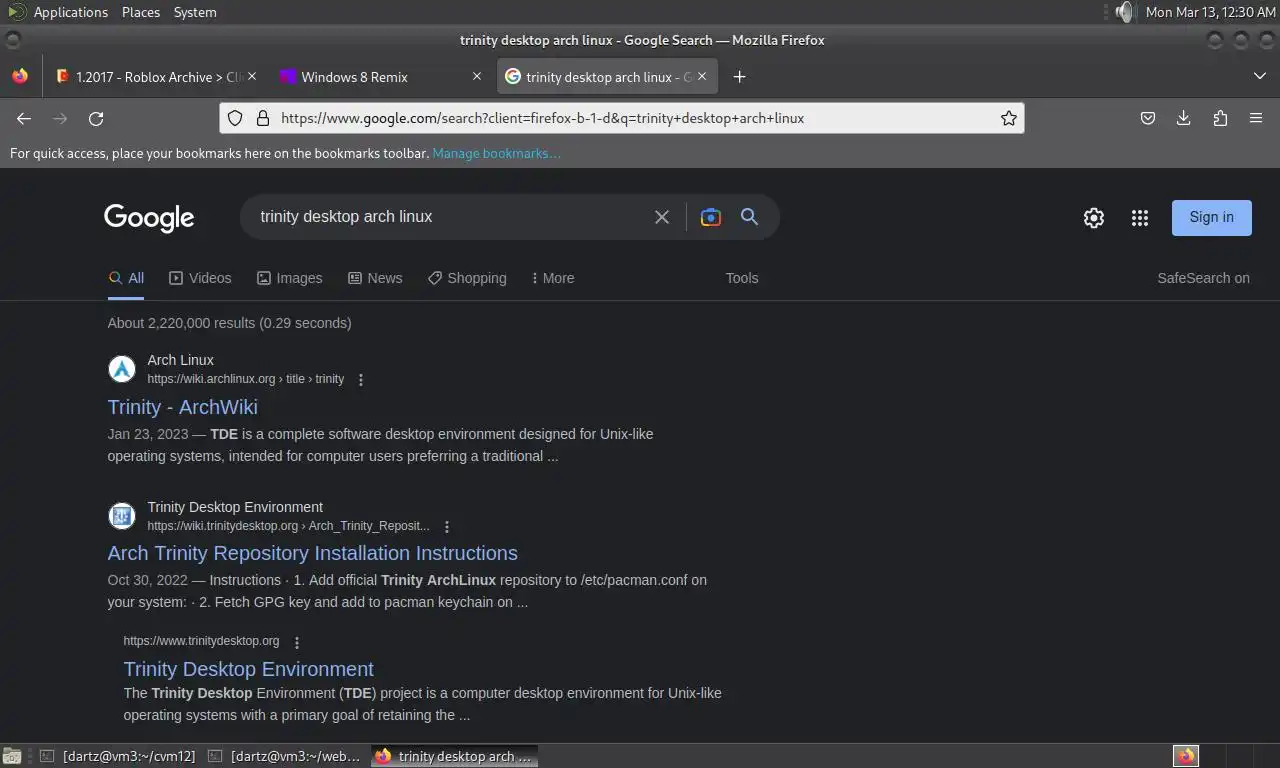Click the Arch Linux site favicon
This screenshot has height=768, width=1280.
pyautogui.click(x=122, y=370)
